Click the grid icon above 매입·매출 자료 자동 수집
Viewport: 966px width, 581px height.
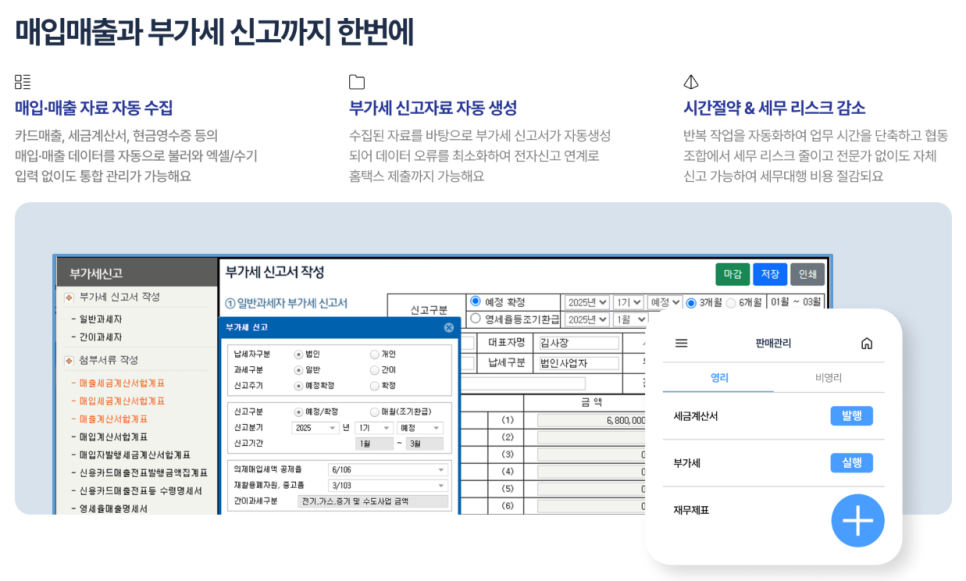23,80
